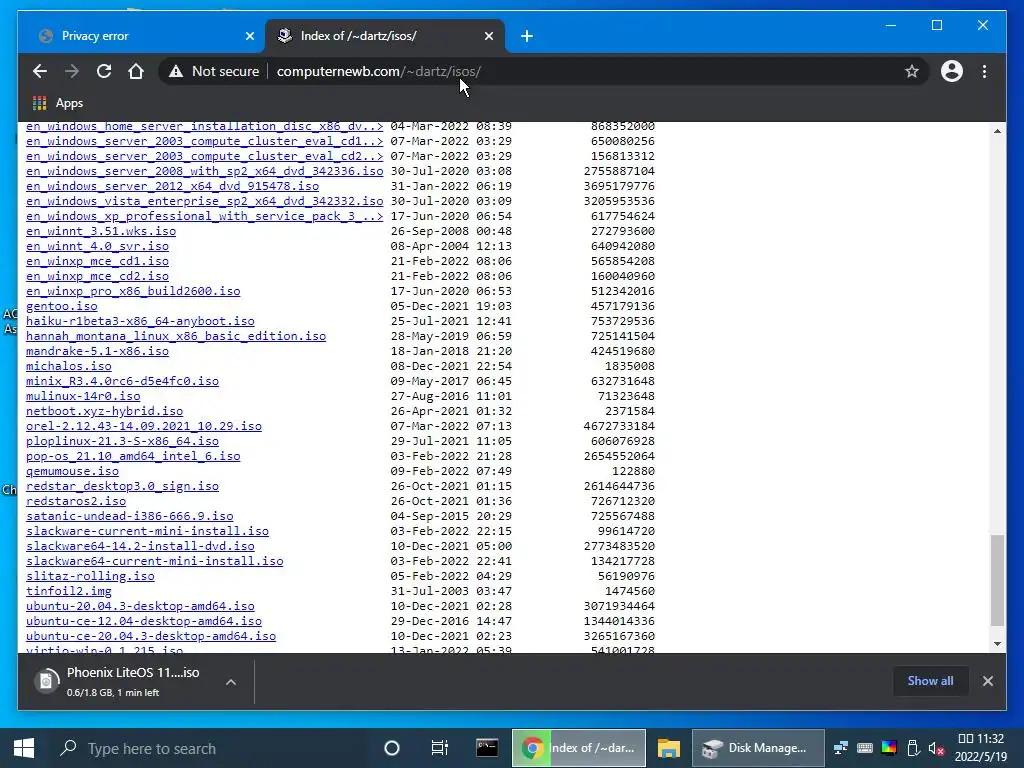Open en_winxp_pro_x86_build2600.iso link
Image resolution: width=1024 pixels, height=768 pixels.
click(x=133, y=291)
